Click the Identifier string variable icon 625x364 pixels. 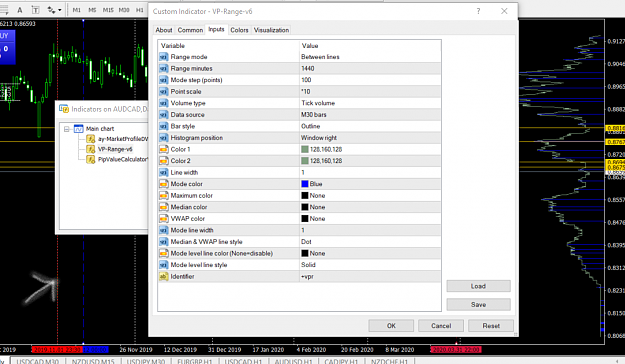point(164,277)
